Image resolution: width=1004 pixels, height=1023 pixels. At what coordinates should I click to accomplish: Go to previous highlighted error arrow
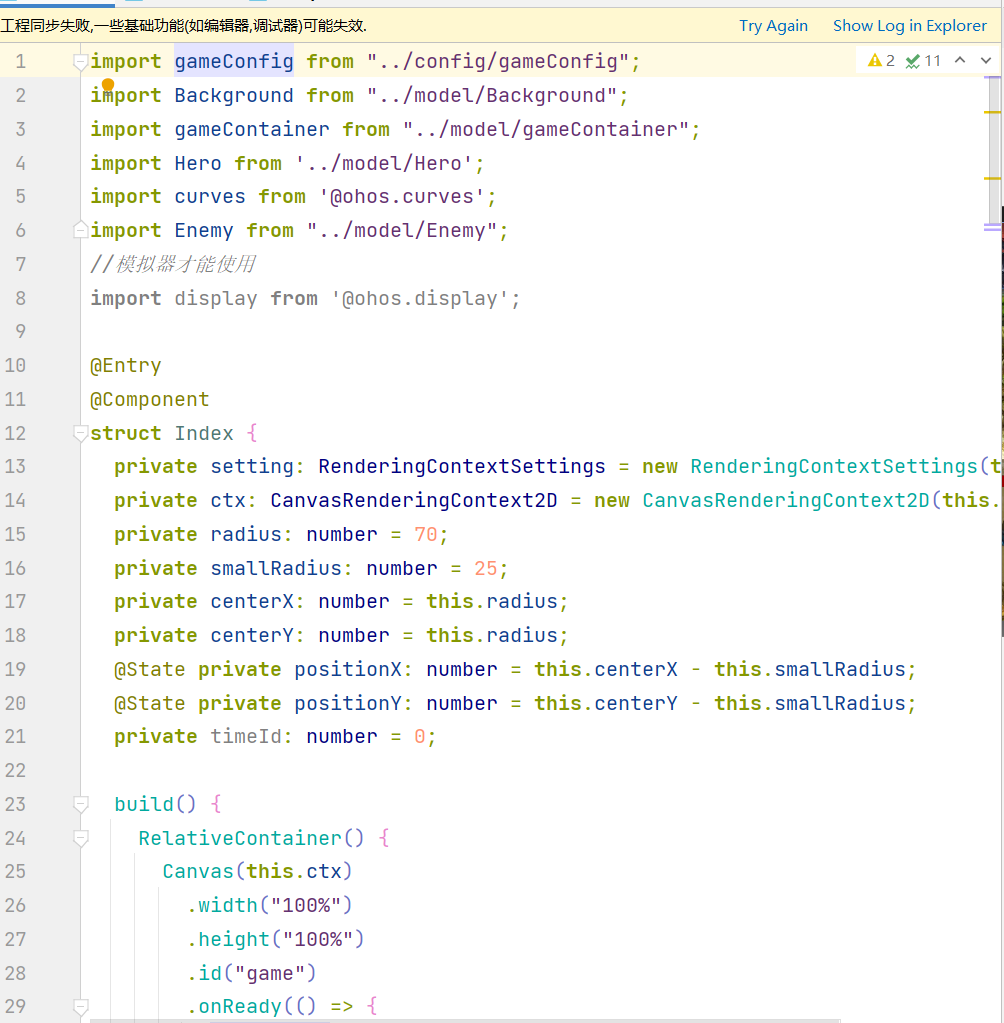pyautogui.click(x=960, y=61)
